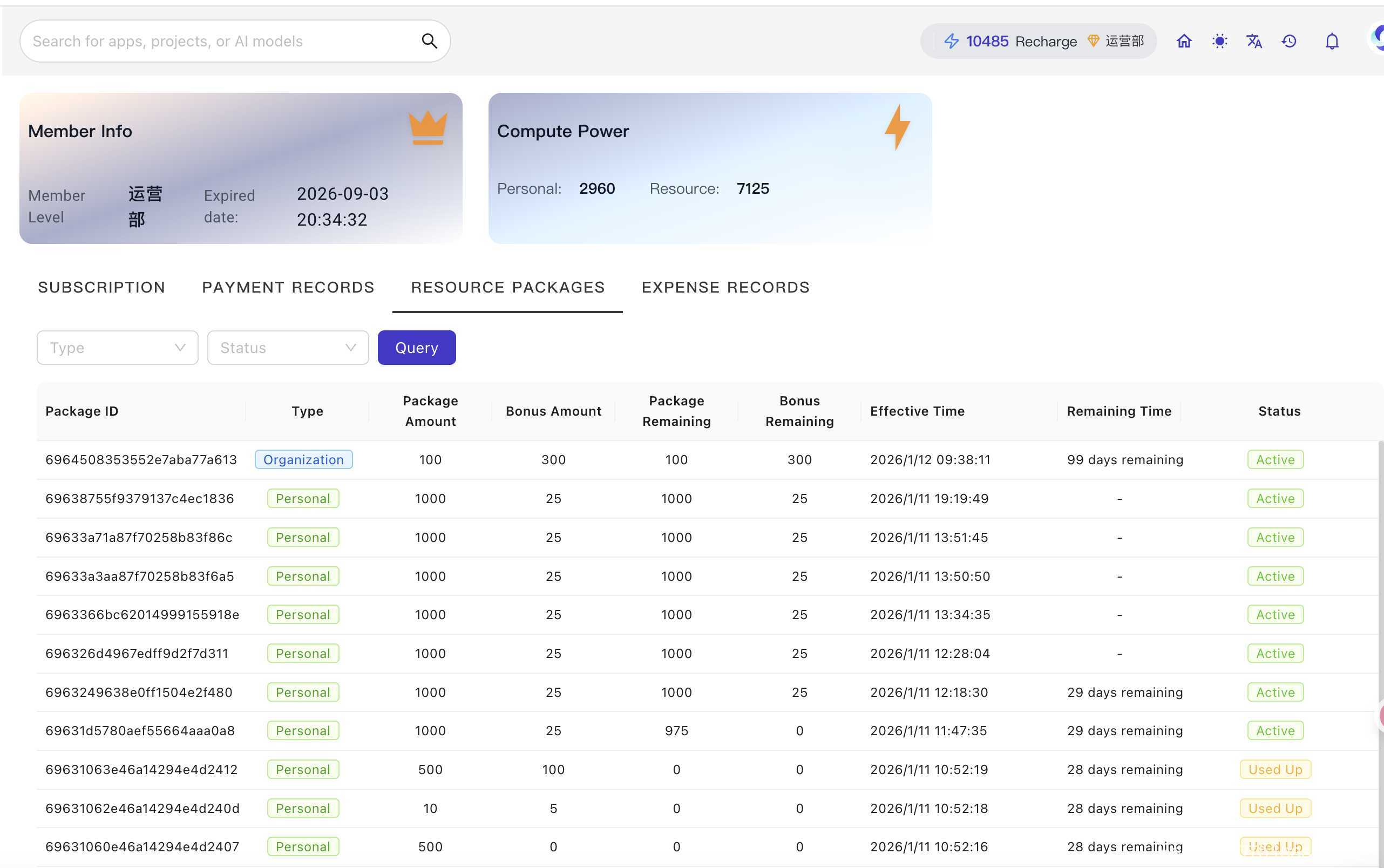Viewport: 1384px width, 868px height.
Task: Open the history clock icon
Action: 1290,42
